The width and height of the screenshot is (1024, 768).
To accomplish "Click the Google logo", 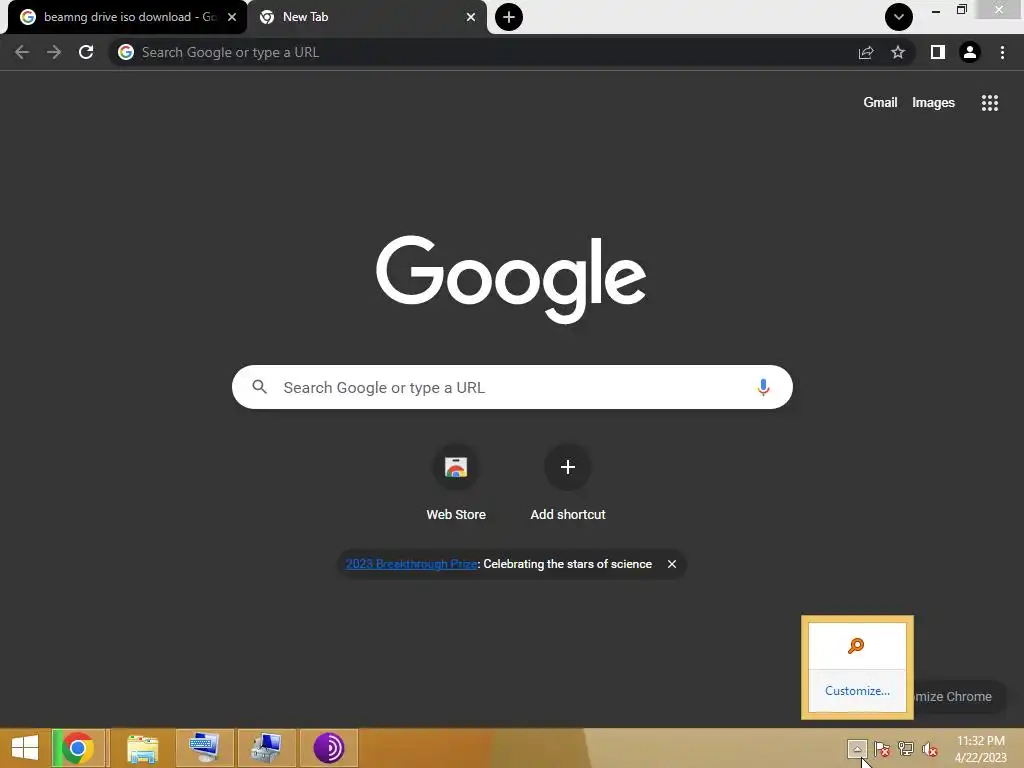I will click(x=511, y=279).
